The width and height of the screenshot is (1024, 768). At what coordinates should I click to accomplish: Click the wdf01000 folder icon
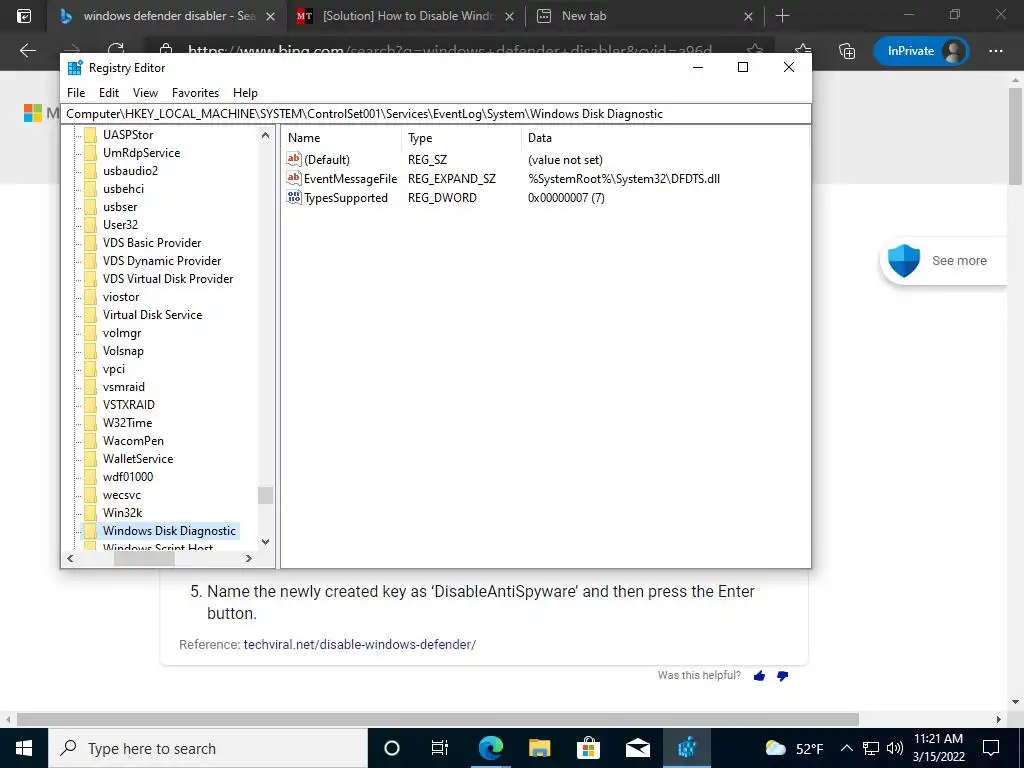click(x=90, y=477)
